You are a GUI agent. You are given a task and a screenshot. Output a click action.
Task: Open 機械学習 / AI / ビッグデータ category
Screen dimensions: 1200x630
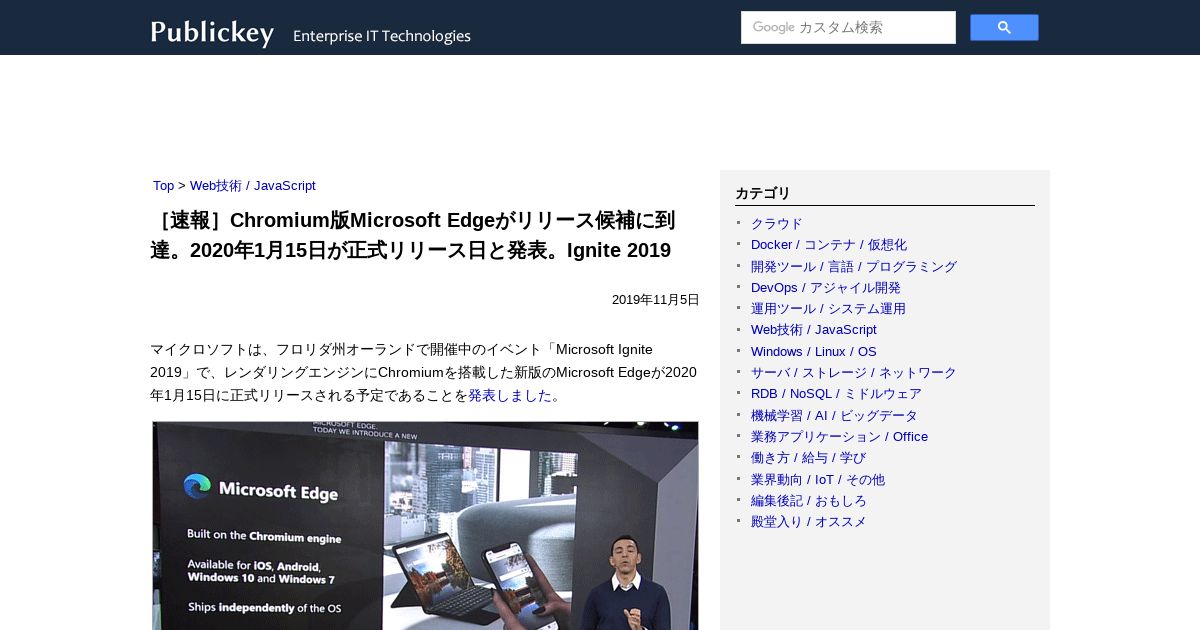pos(834,416)
